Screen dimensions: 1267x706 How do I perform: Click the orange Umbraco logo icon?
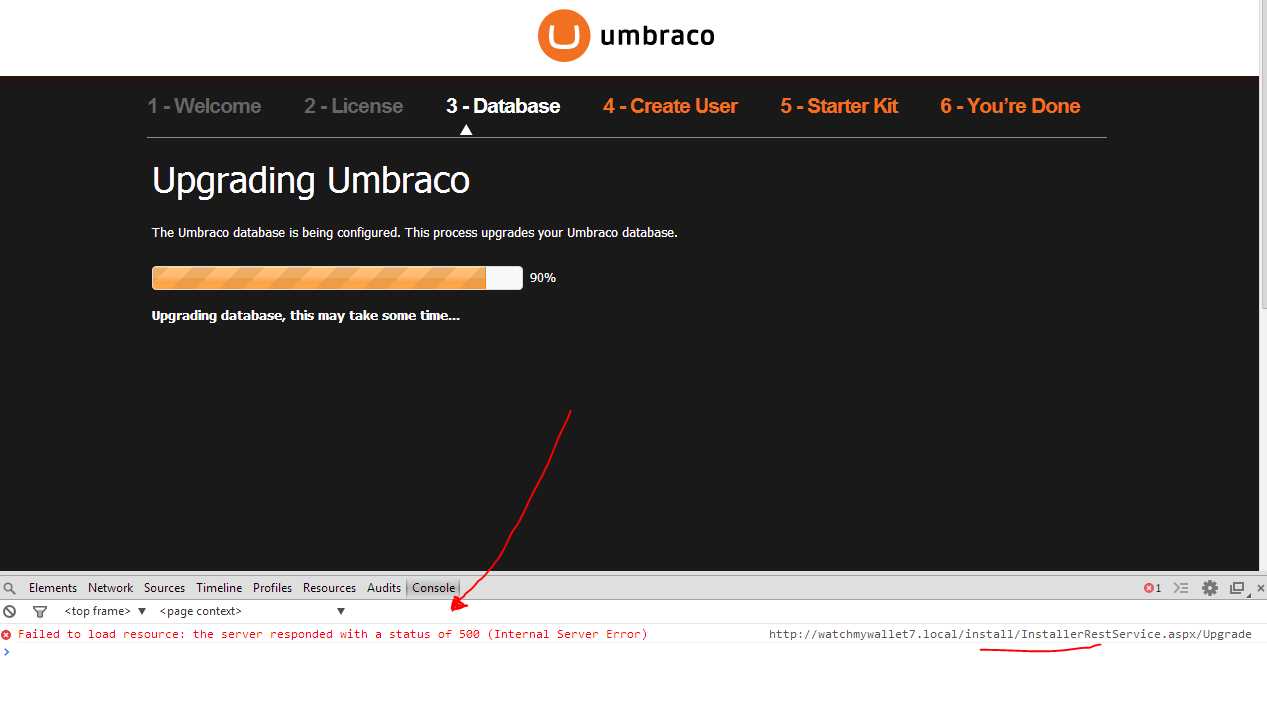click(x=564, y=36)
